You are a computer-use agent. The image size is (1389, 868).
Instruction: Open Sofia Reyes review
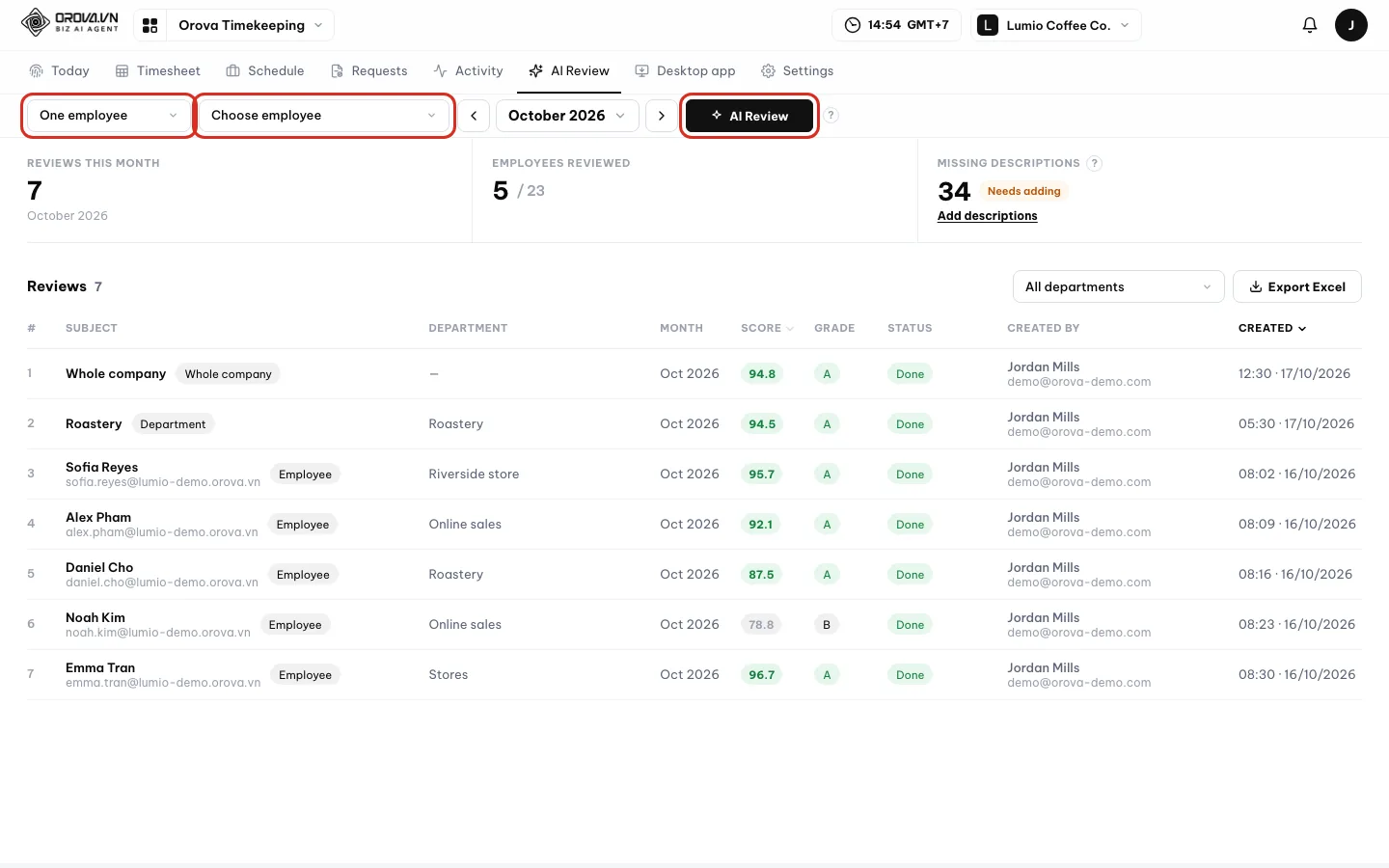tap(694, 475)
